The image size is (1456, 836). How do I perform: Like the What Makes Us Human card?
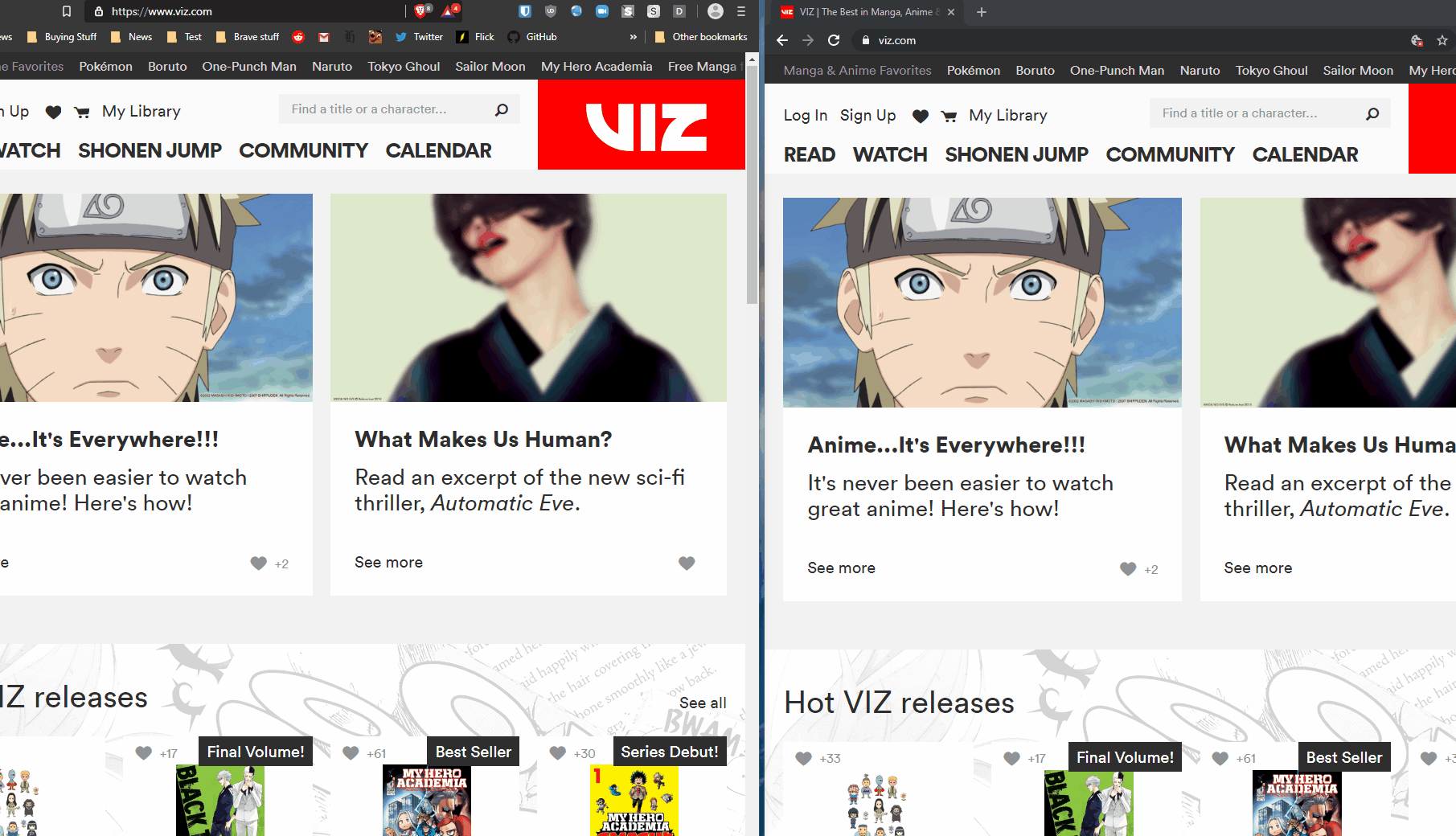pos(687,563)
